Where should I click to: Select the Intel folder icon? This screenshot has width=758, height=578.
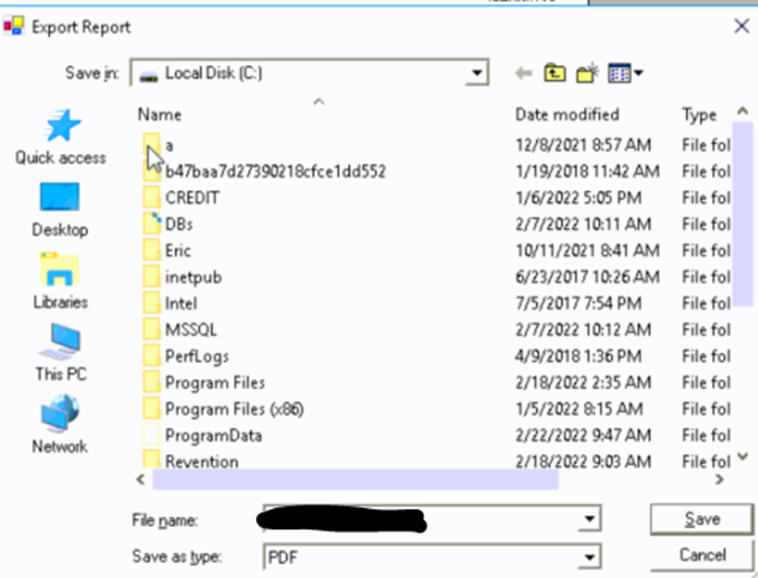(x=151, y=303)
